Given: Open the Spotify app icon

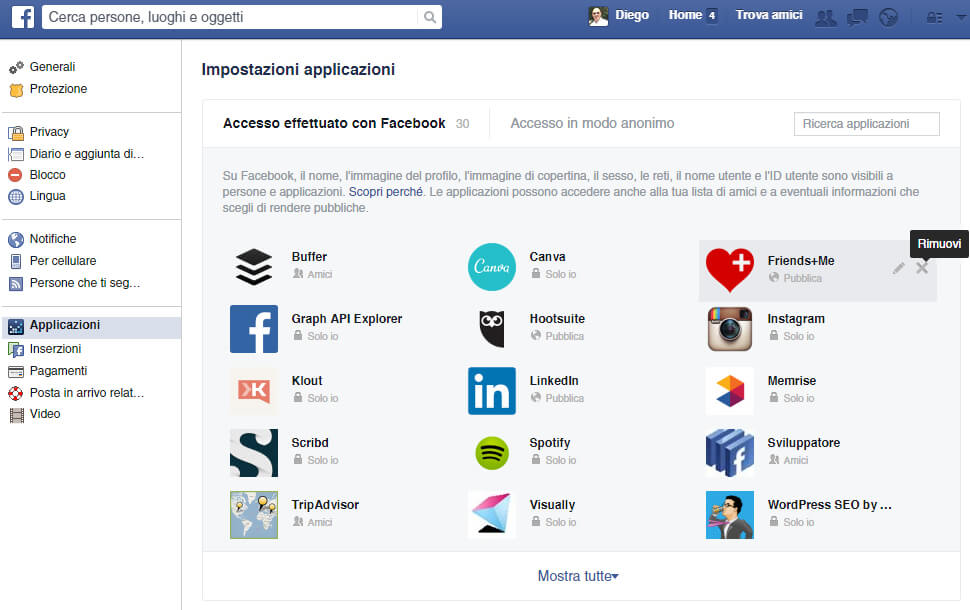Looking at the screenshot, I should click(x=491, y=453).
